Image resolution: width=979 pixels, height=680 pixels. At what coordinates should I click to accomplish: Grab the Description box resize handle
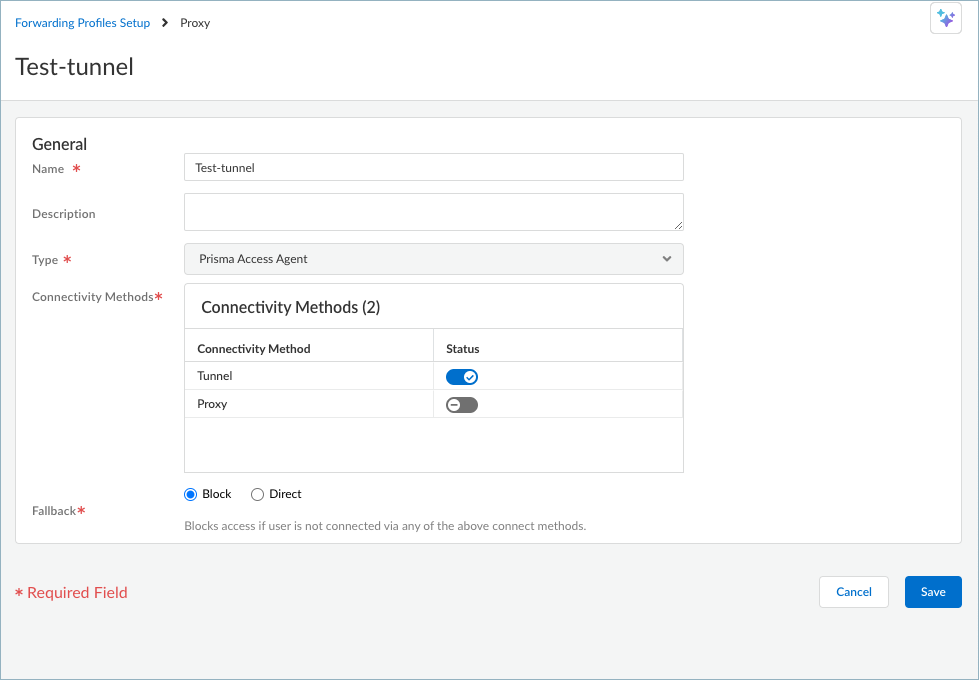(x=678, y=225)
